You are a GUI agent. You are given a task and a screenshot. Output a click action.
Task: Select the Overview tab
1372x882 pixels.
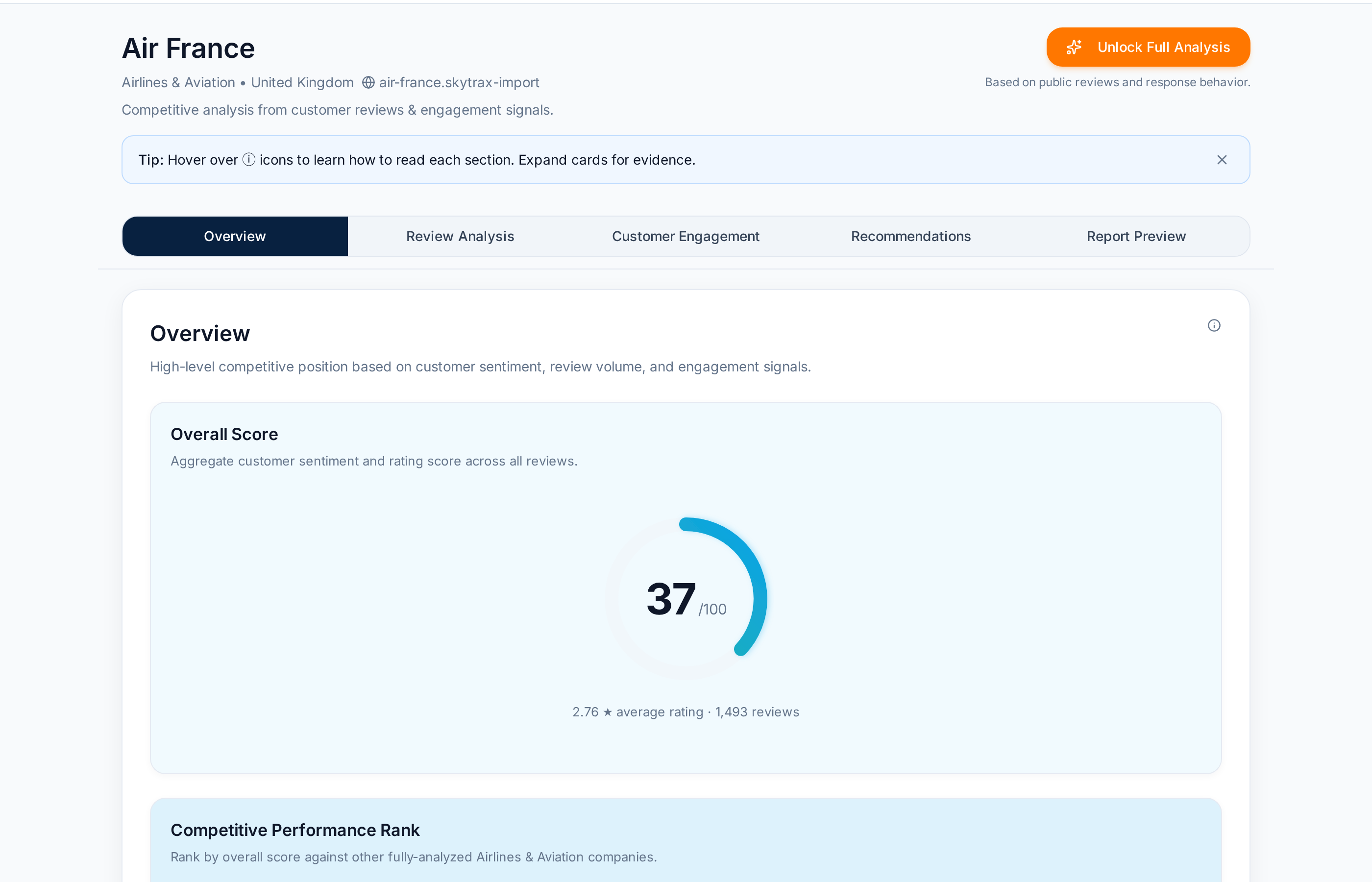tap(235, 236)
